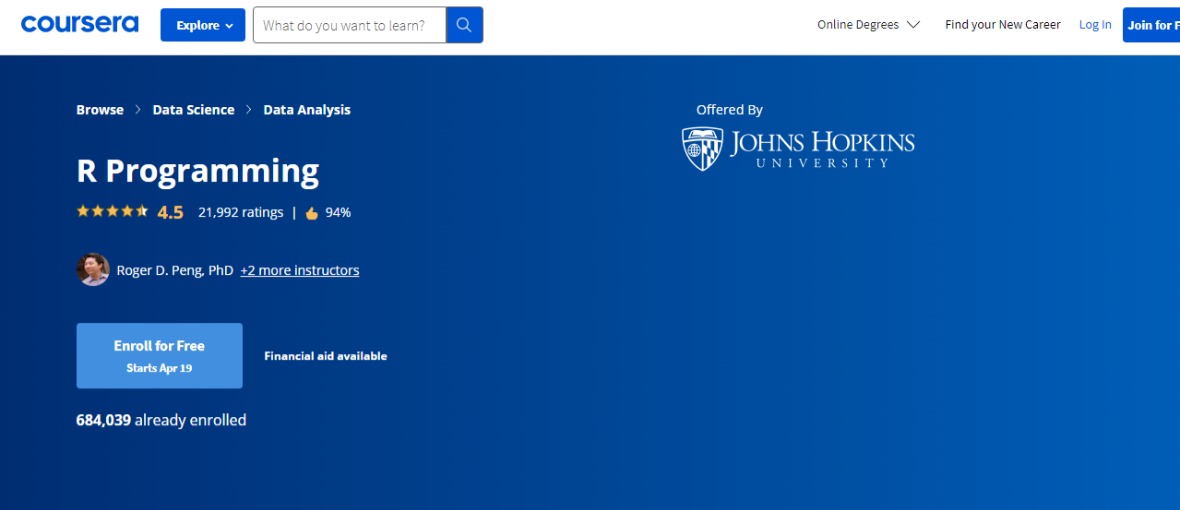Click the Offered By label

[x=729, y=110]
